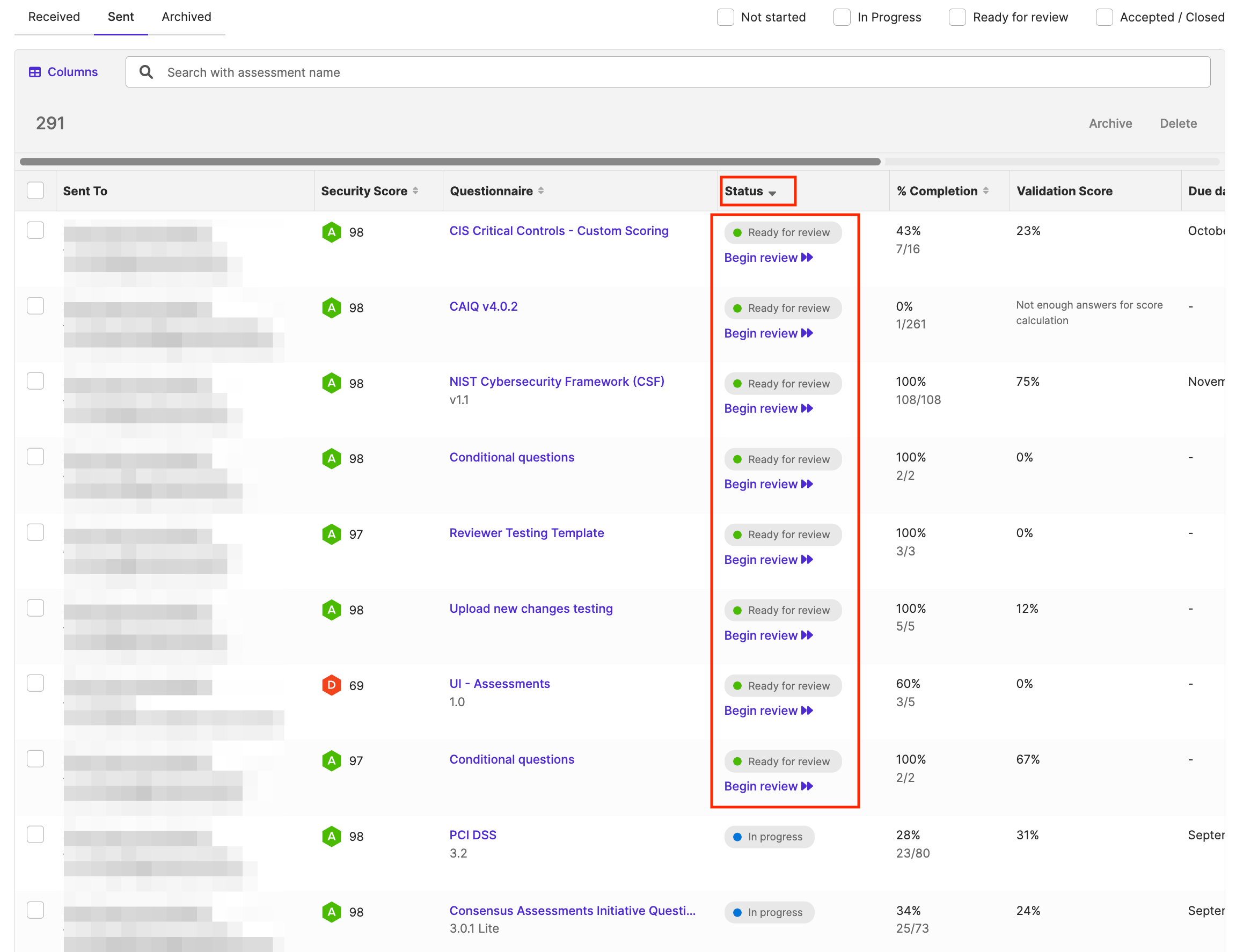Select the Reviewer Testing Template row checkbox
The width and height of the screenshot is (1258, 952).
point(35,532)
